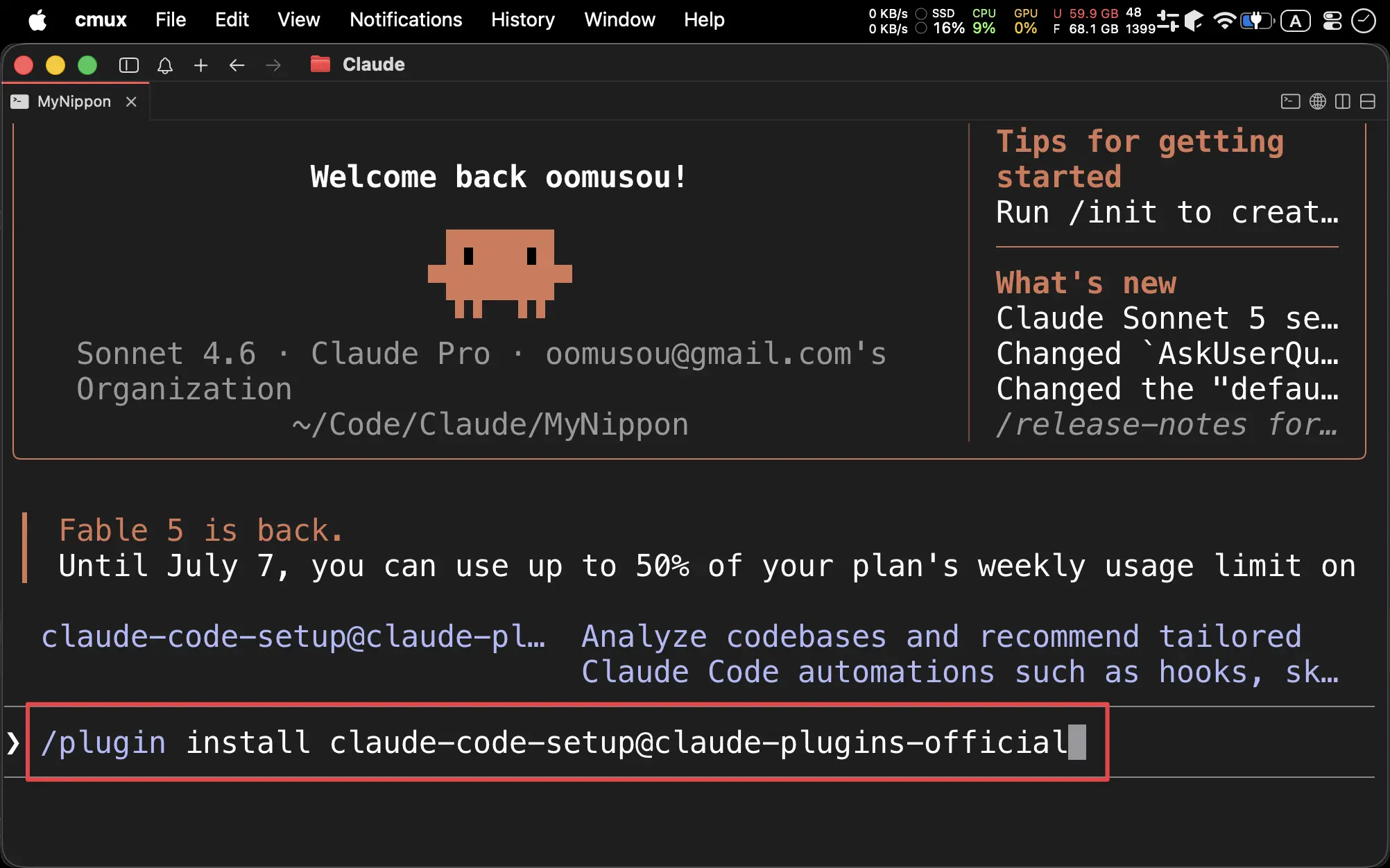Split pane horizontally icon
This screenshot has width=1390, height=868.
tap(1368, 101)
